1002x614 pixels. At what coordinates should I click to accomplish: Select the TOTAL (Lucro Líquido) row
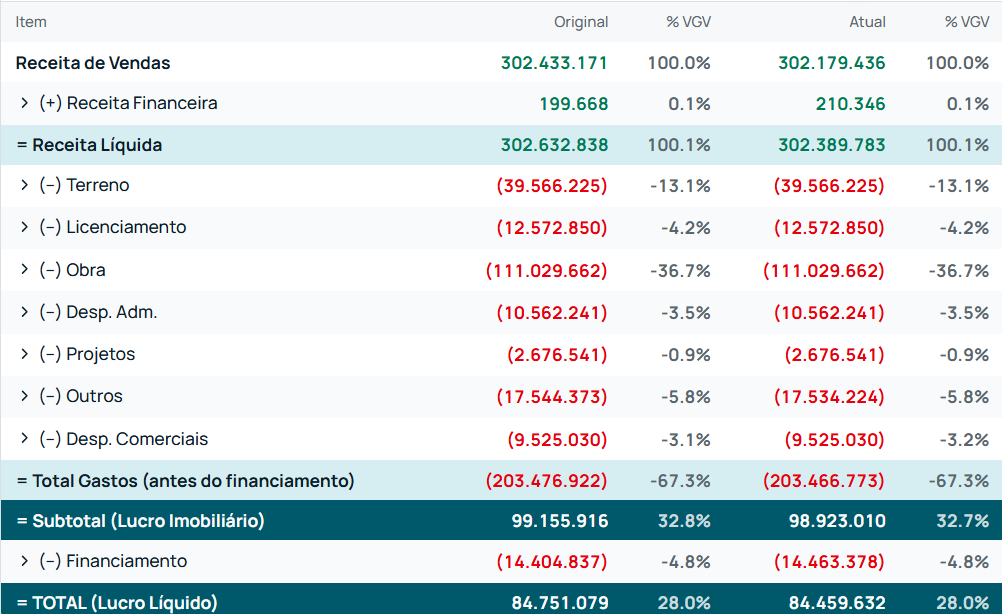[x=501, y=599]
